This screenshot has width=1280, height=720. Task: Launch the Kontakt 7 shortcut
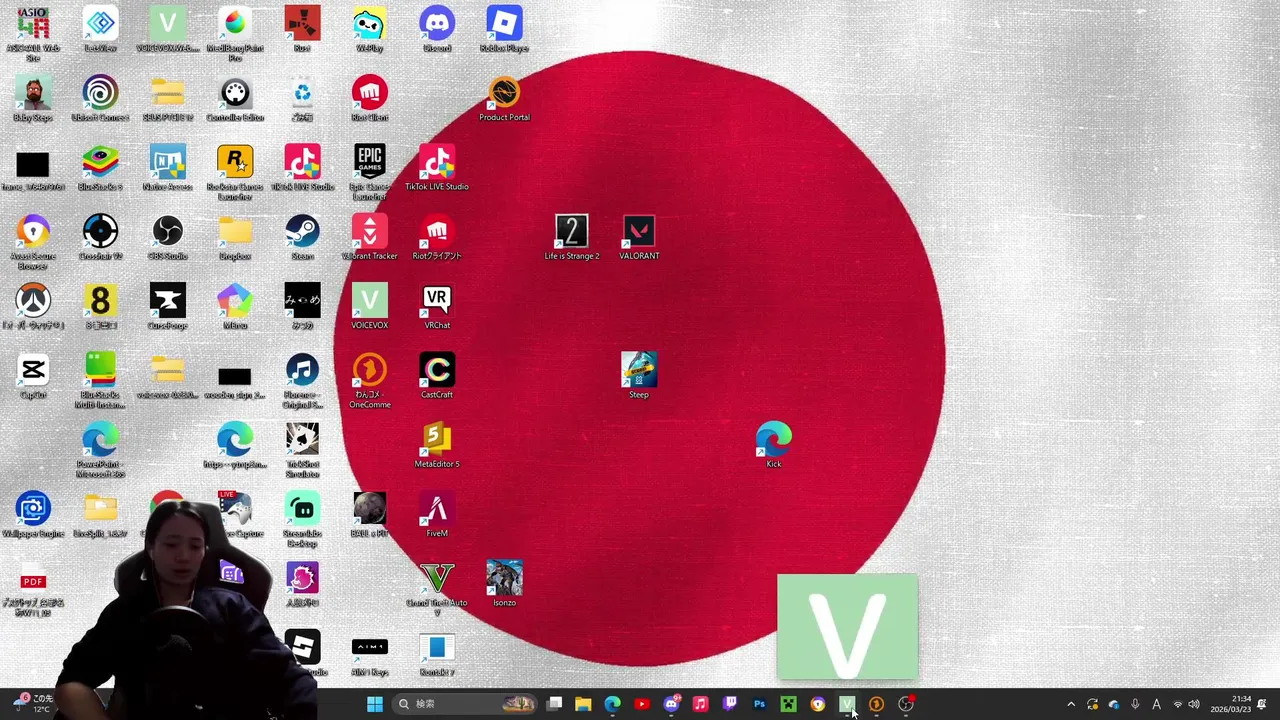(x=437, y=653)
